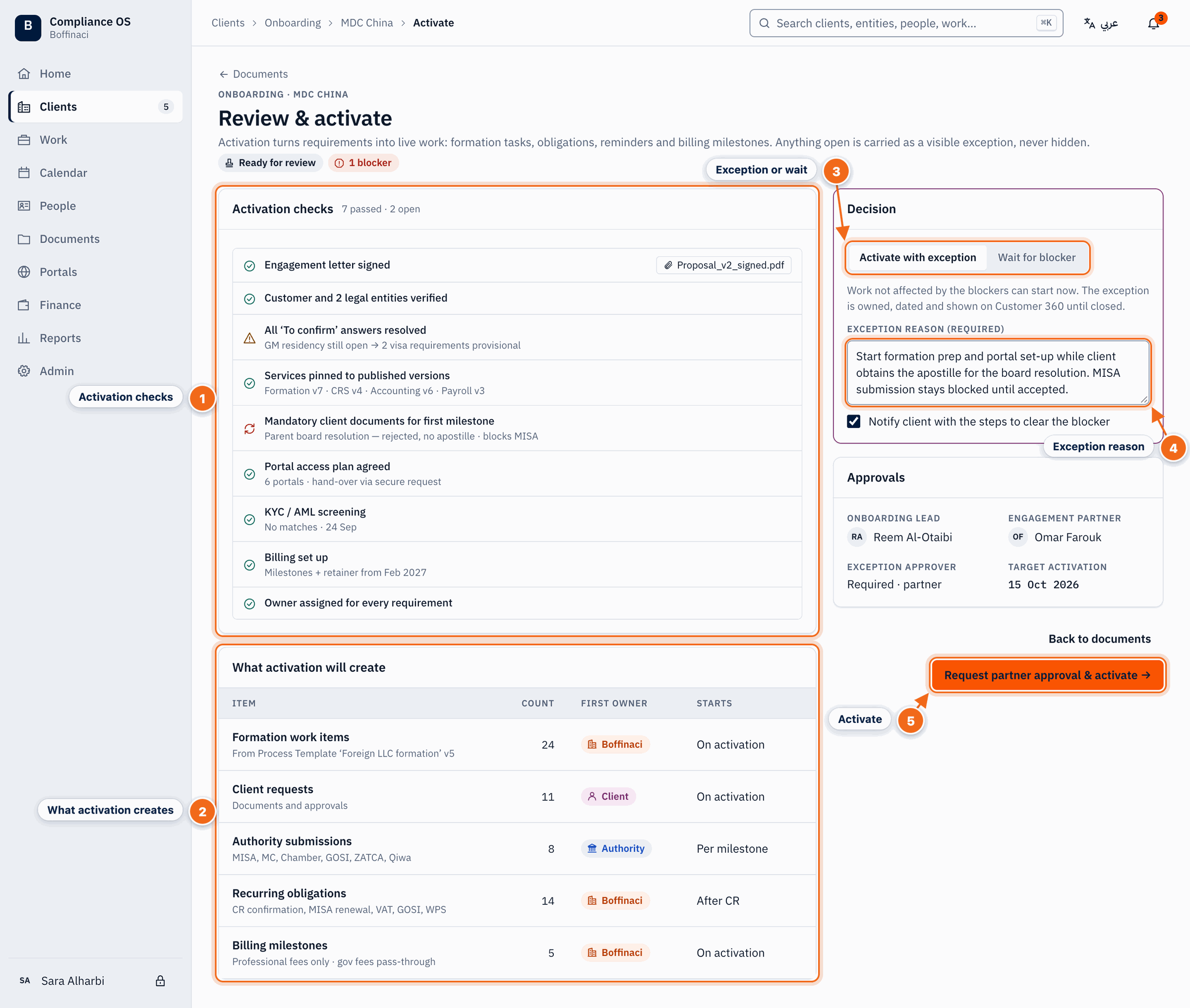The image size is (1190, 1008).
Task: Click target activation '15 Oct 2026'
Action: click(x=1043, y=585)
